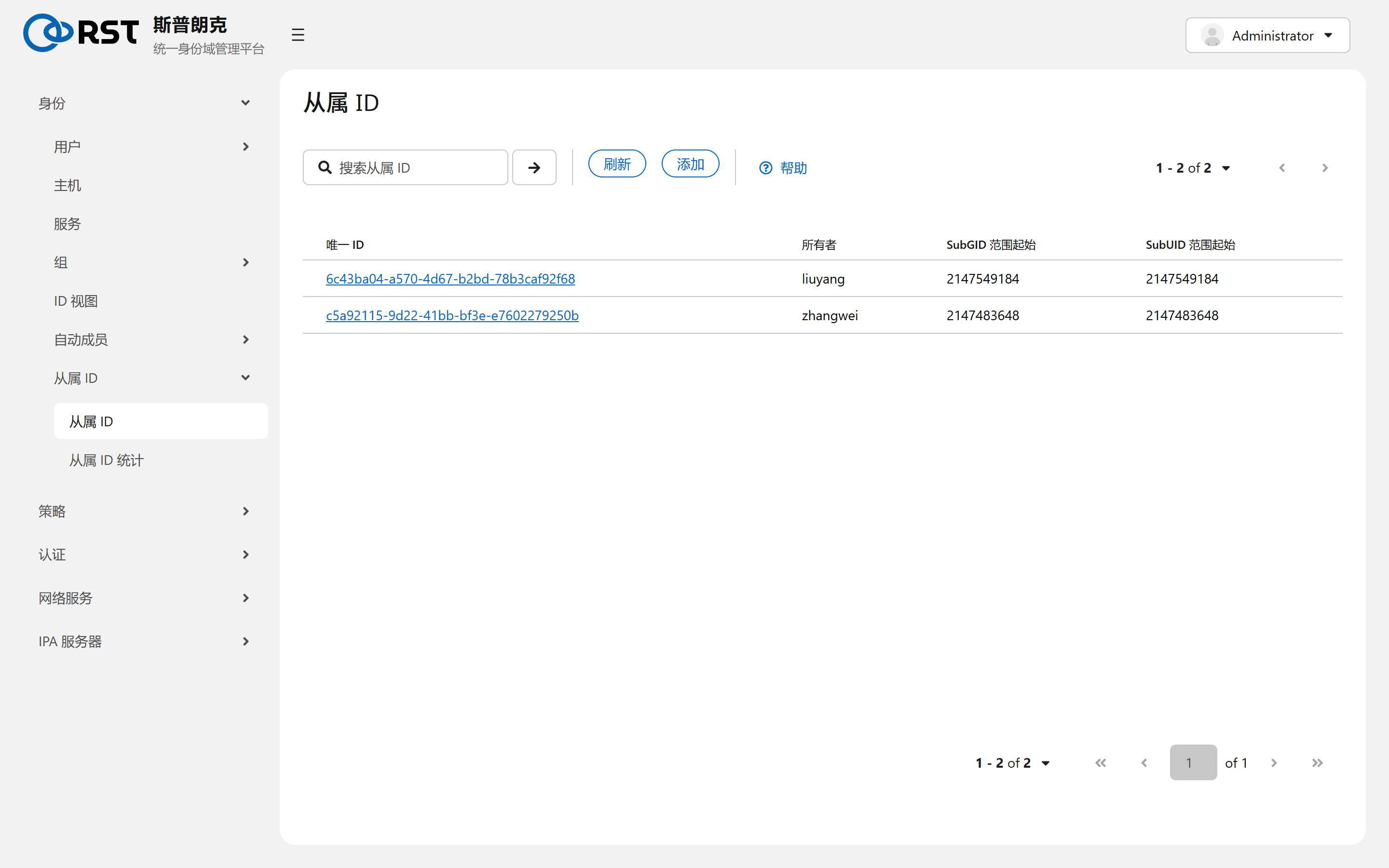Click the RST logo in the header

click(x=81, y=33)
